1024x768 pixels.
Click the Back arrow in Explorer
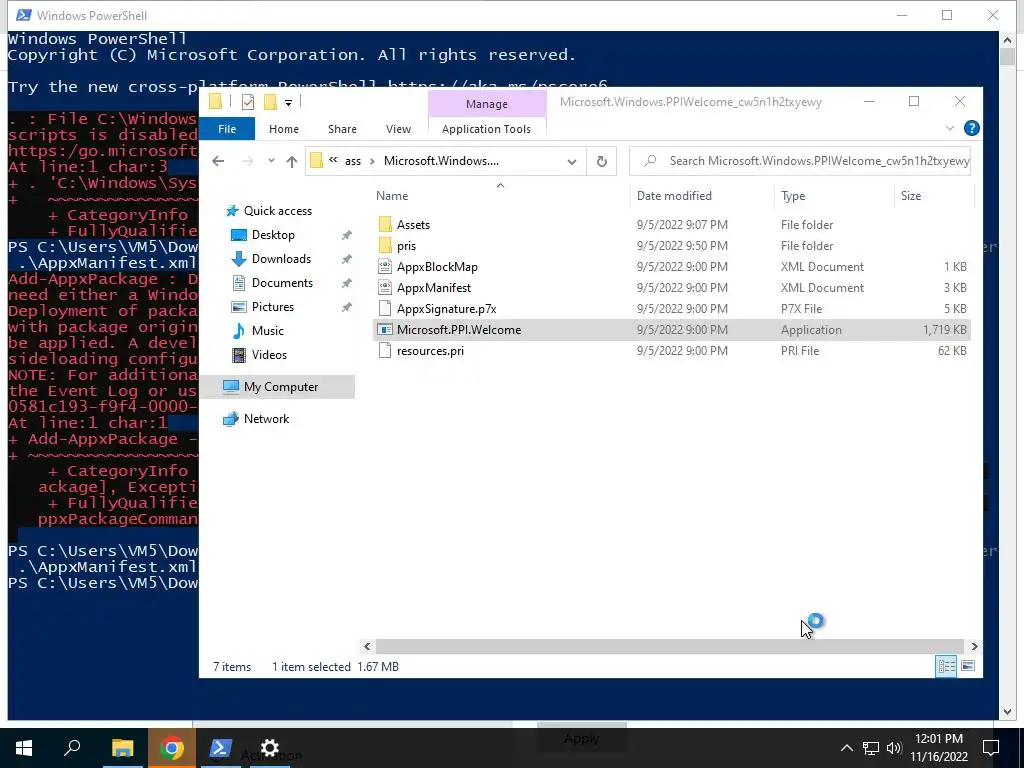click(218, 161)
